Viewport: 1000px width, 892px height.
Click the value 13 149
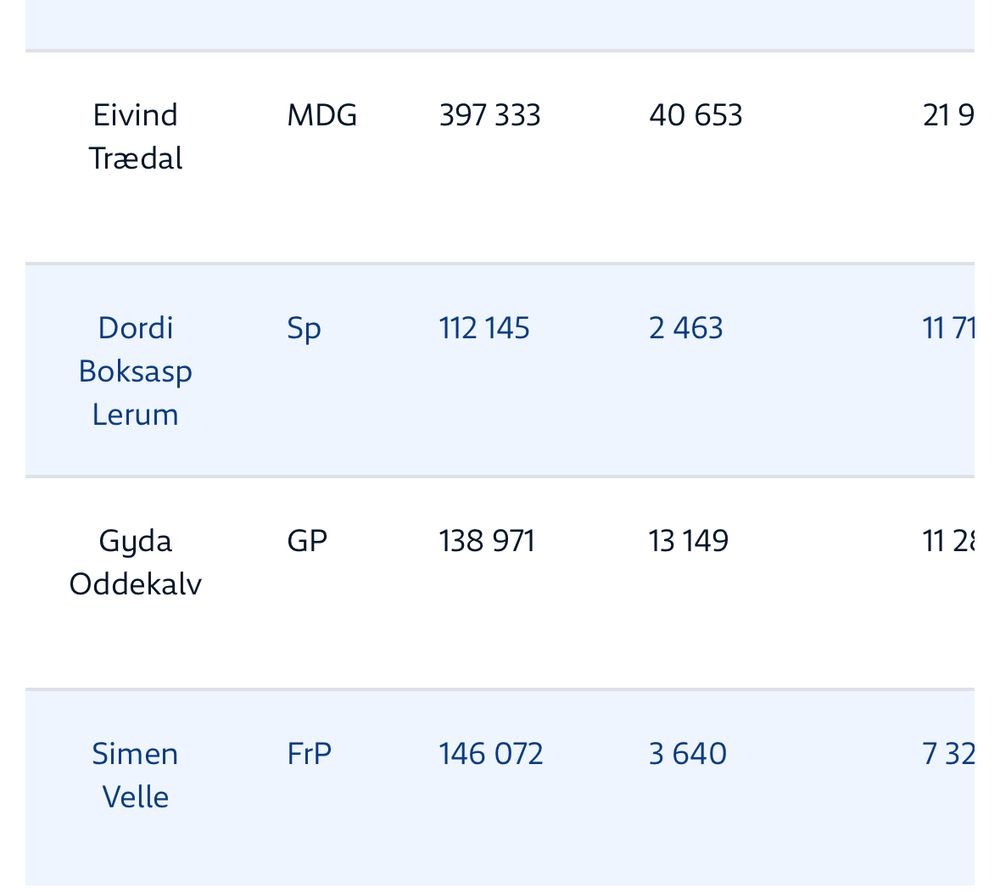point(688,541)
